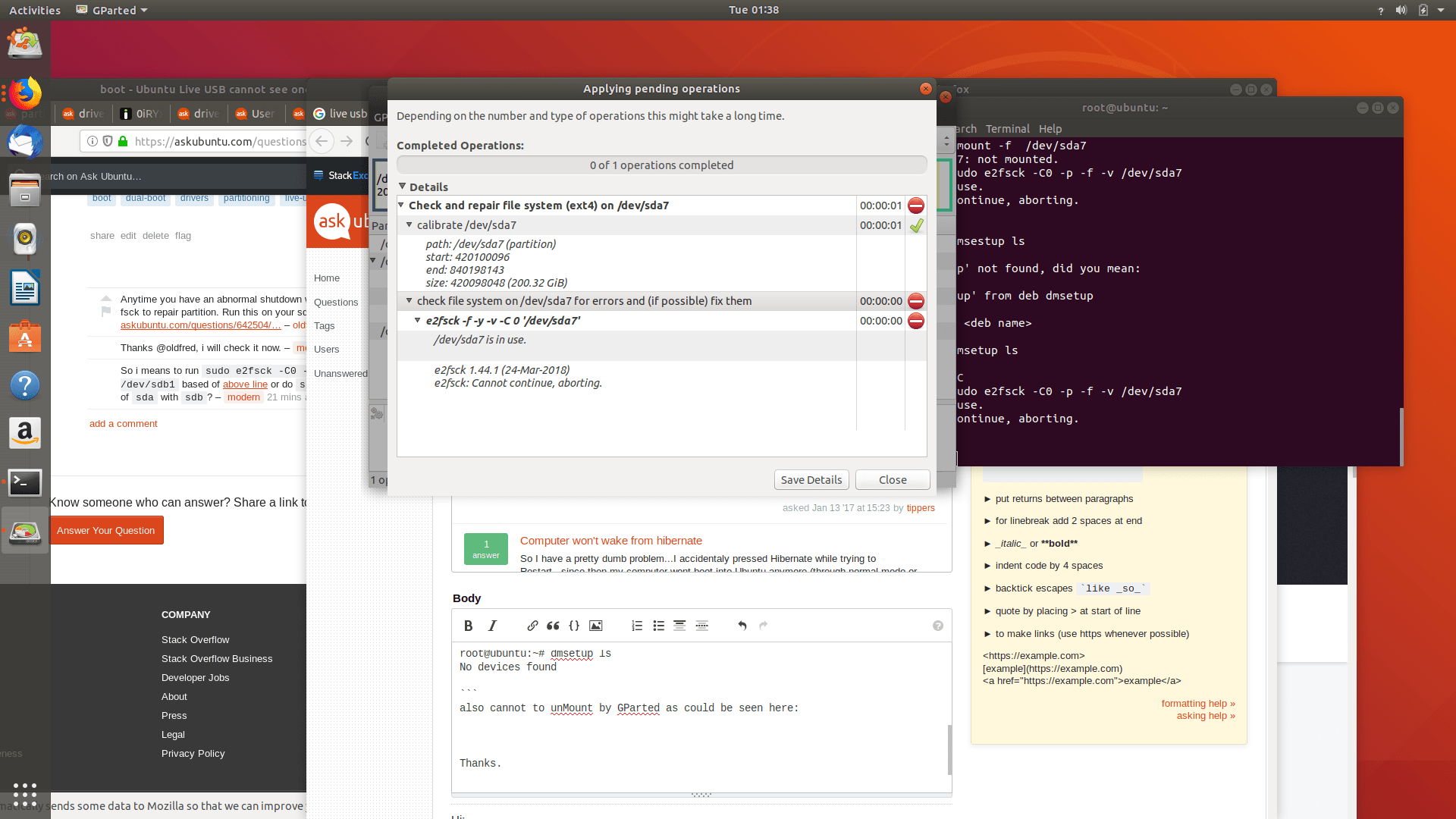
Task: Click numbered list icon in editor
Action: click(637, 626)
